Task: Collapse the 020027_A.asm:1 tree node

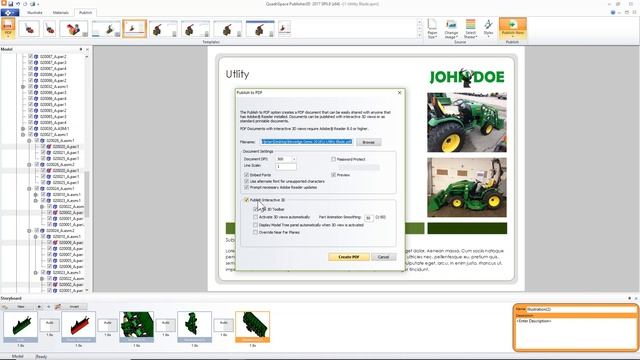Action: 23,134
